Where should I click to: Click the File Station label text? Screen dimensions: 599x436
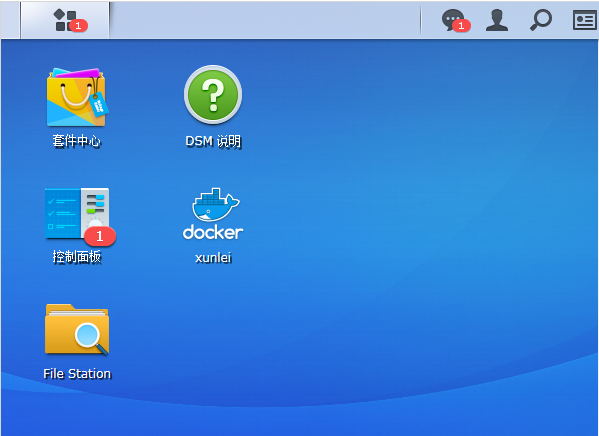[x=77, y=373]
